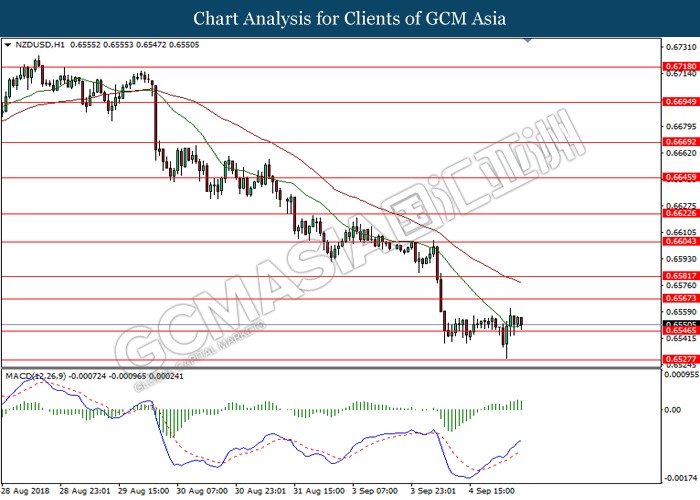Viewport: 700px width, 500px height.
Task: Click the 29 Aug 15:00 time label
Action: click(x=143, y=491)
